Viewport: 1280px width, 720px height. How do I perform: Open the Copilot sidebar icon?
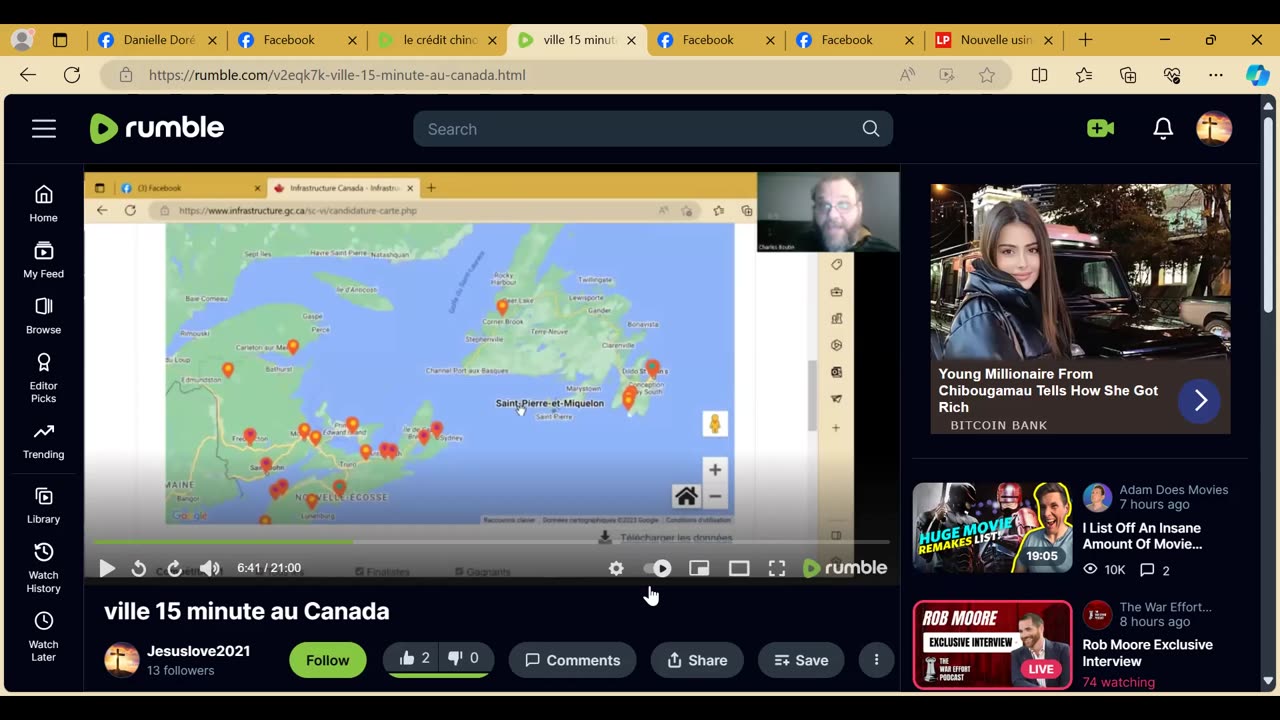(1258, 75)
